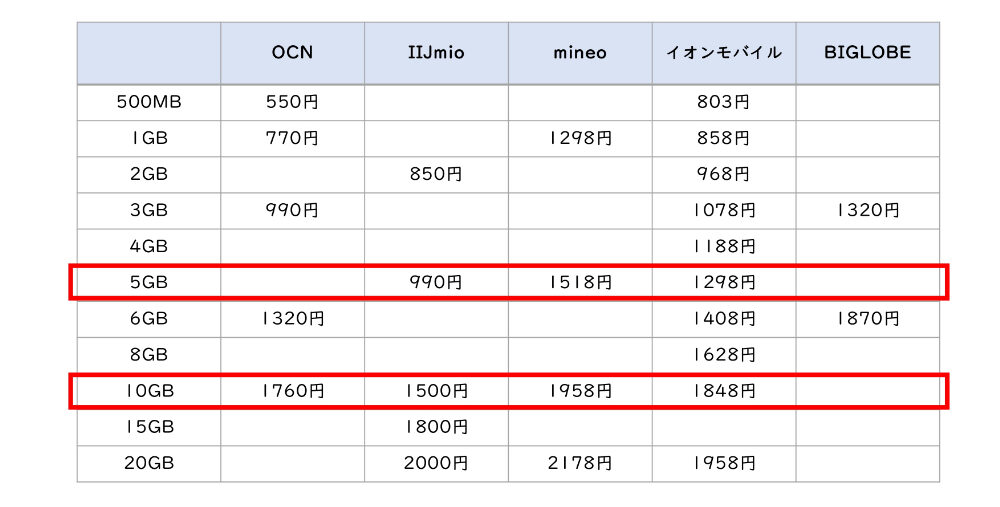Select the 500MB row label
Viewport: 1000px width, 507px height.
[x=149, y=102]
